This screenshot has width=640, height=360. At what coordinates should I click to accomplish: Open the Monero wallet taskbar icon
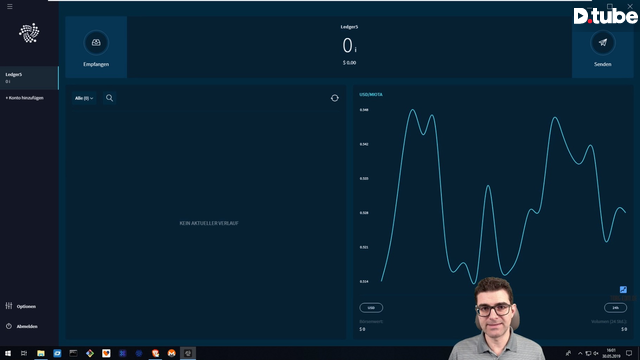click(x=171, y=353)
